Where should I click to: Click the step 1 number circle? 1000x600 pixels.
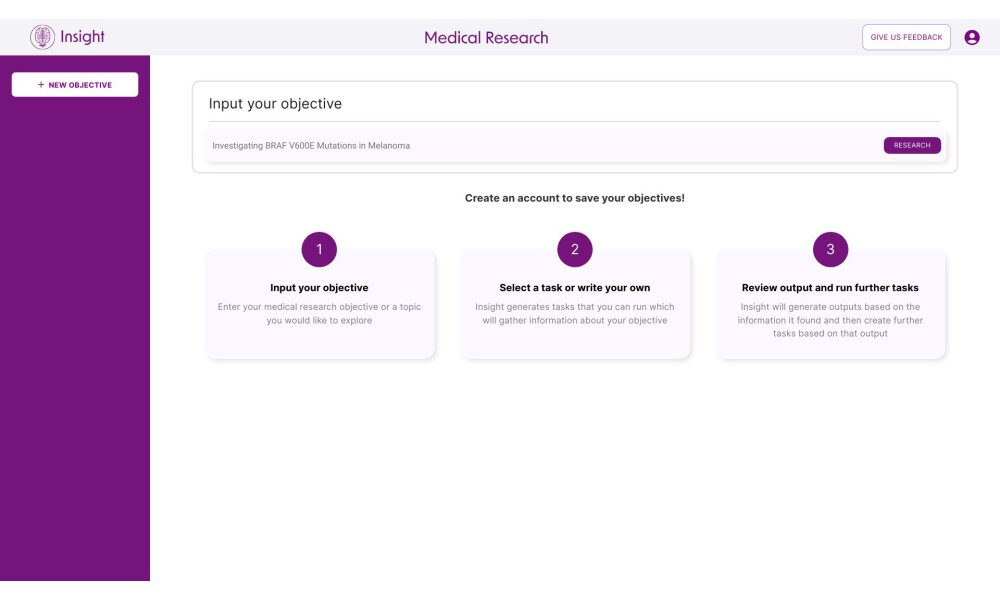click(x=319, y=249)
